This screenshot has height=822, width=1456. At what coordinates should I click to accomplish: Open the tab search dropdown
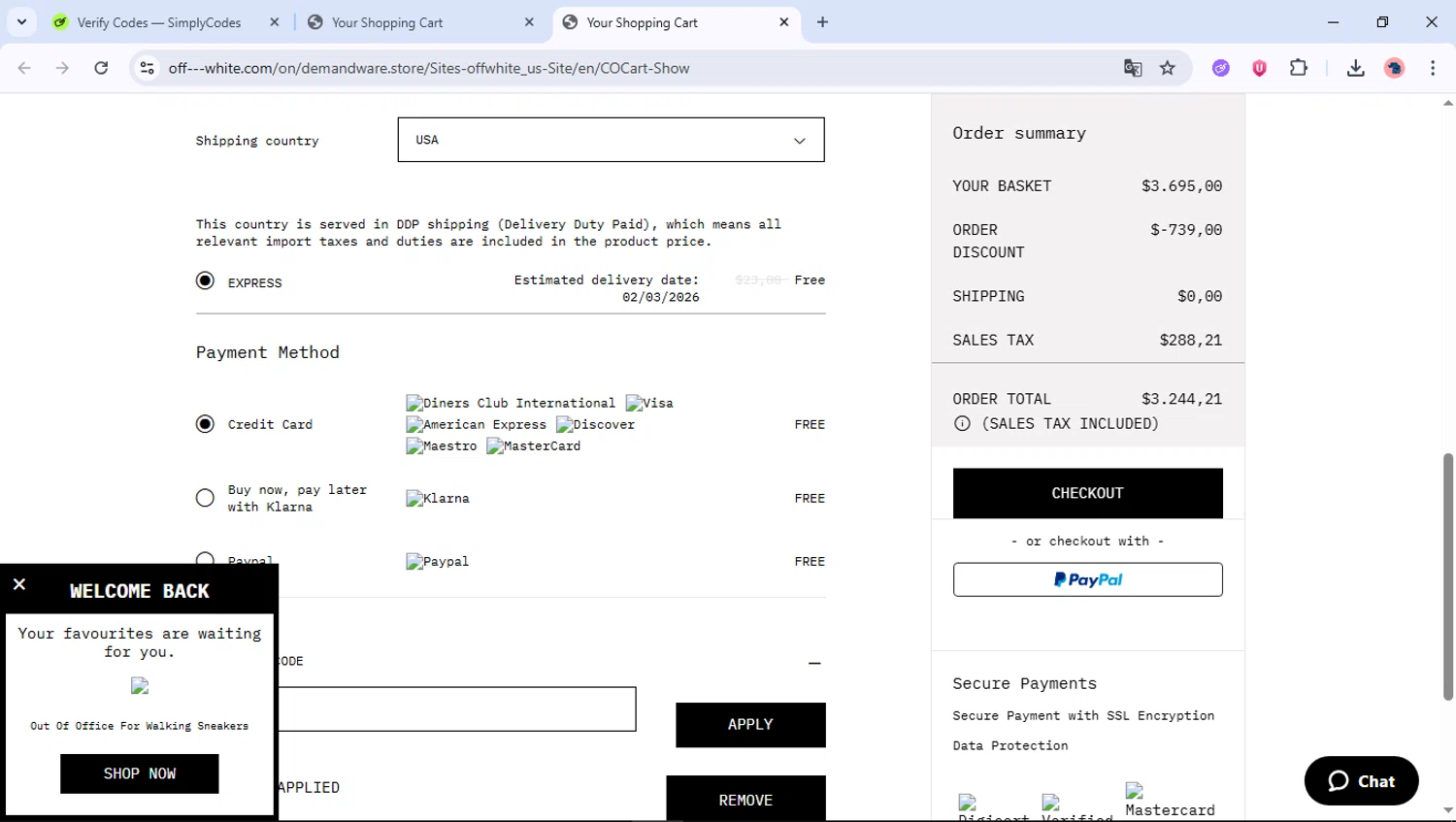click(x=21, y=22)
